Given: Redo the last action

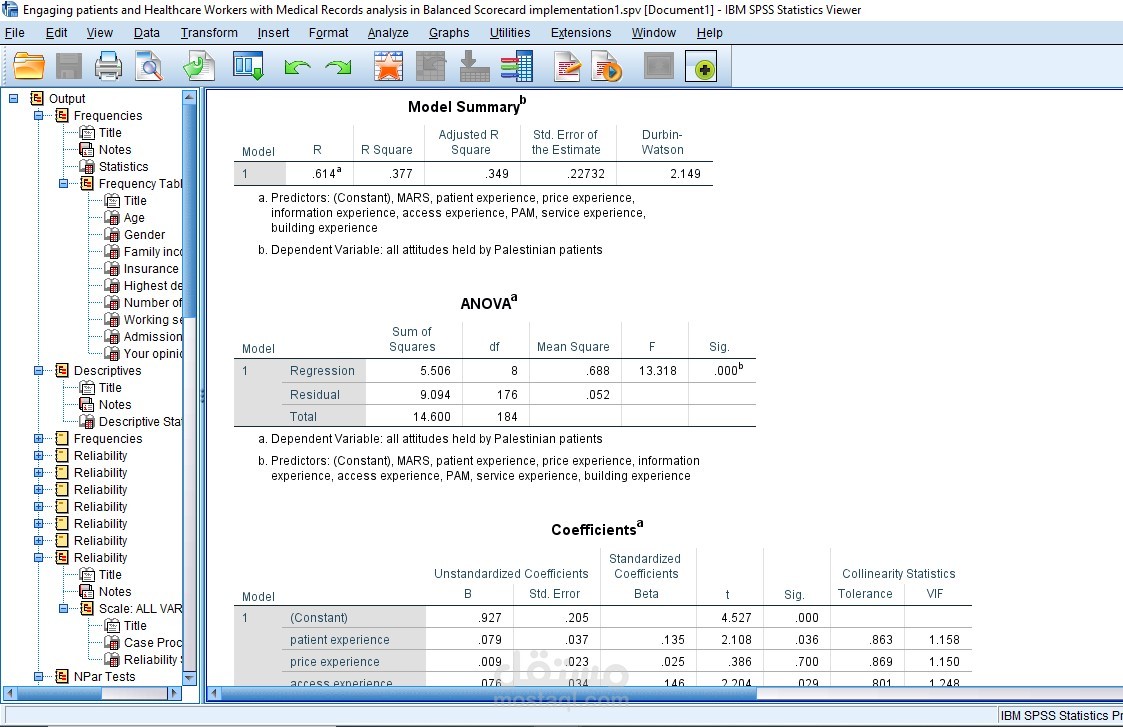Looking at the screenshot, I should [337, 66].
